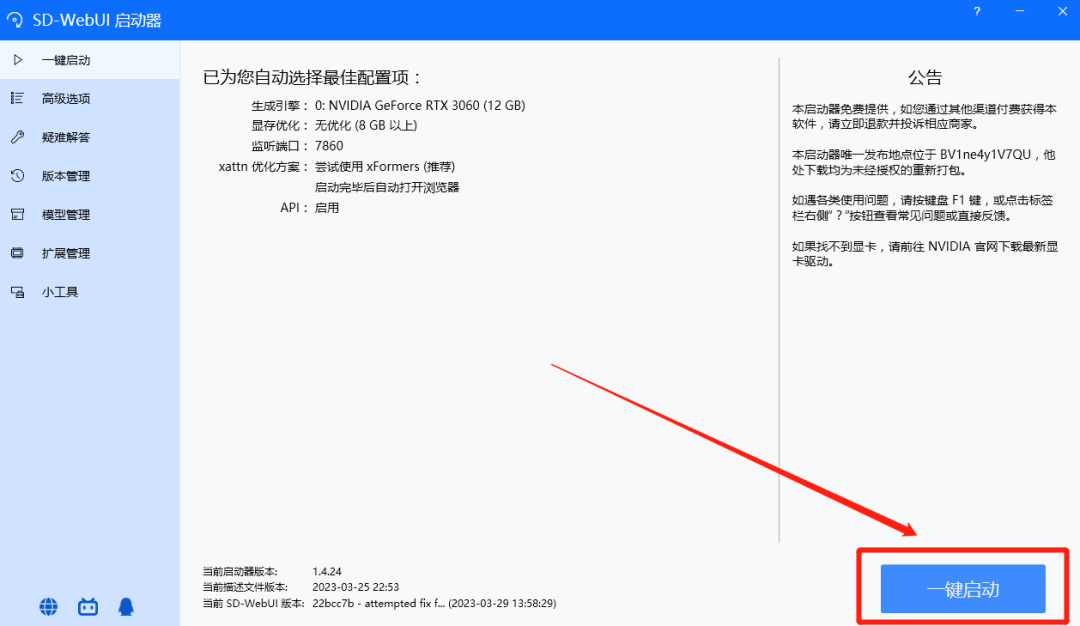
Task: Click the tools icon beside 小工具
Action: 17,292
